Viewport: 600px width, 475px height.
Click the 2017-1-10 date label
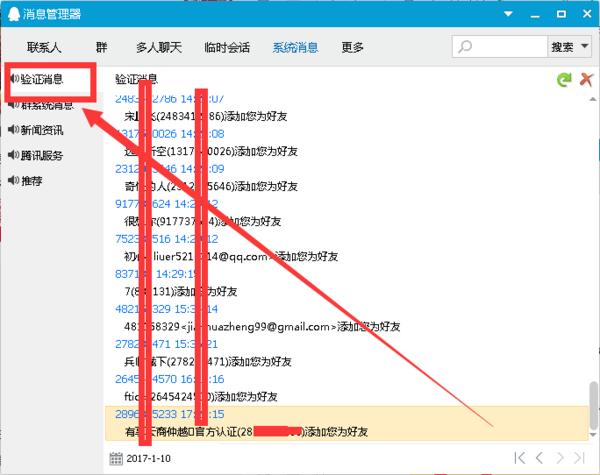(x=148, y=458)
